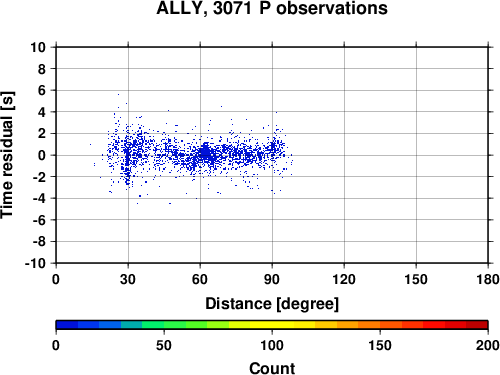Click the 'Time residual [s]' y-axis label
This screenshot has width=500, height=375.
coord(7,155)
